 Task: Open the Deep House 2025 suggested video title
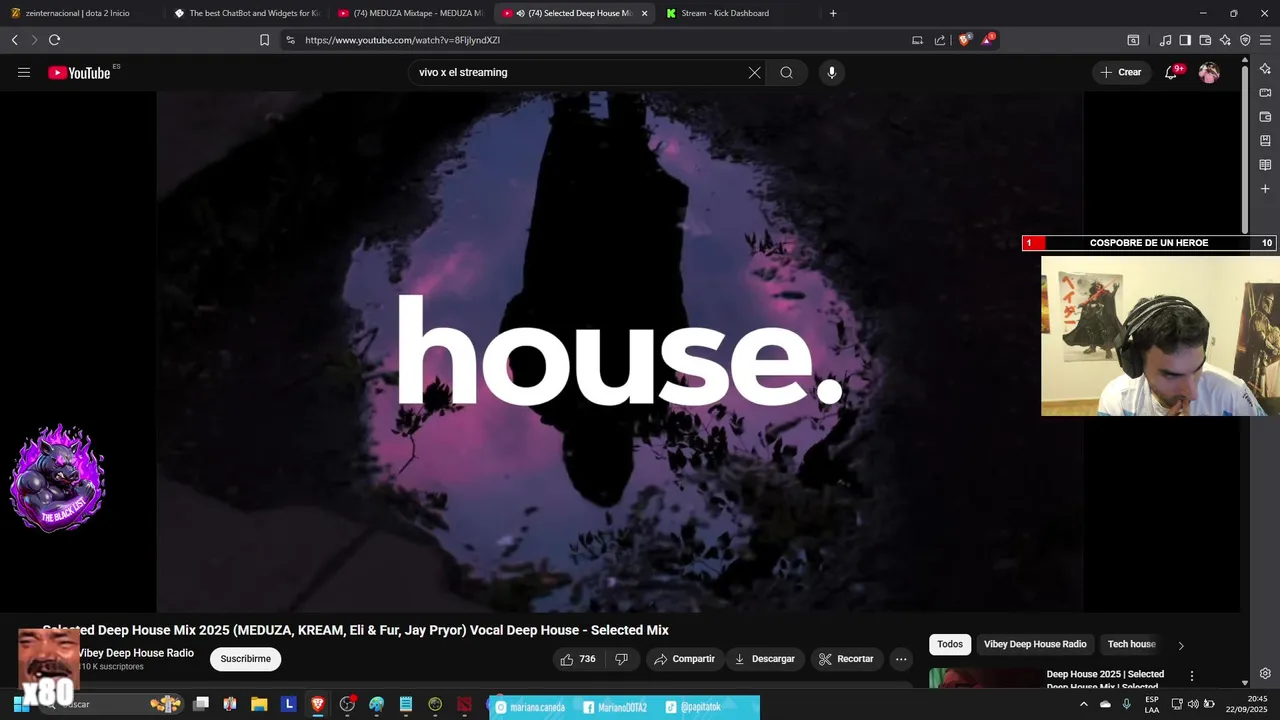(1105, 679)
